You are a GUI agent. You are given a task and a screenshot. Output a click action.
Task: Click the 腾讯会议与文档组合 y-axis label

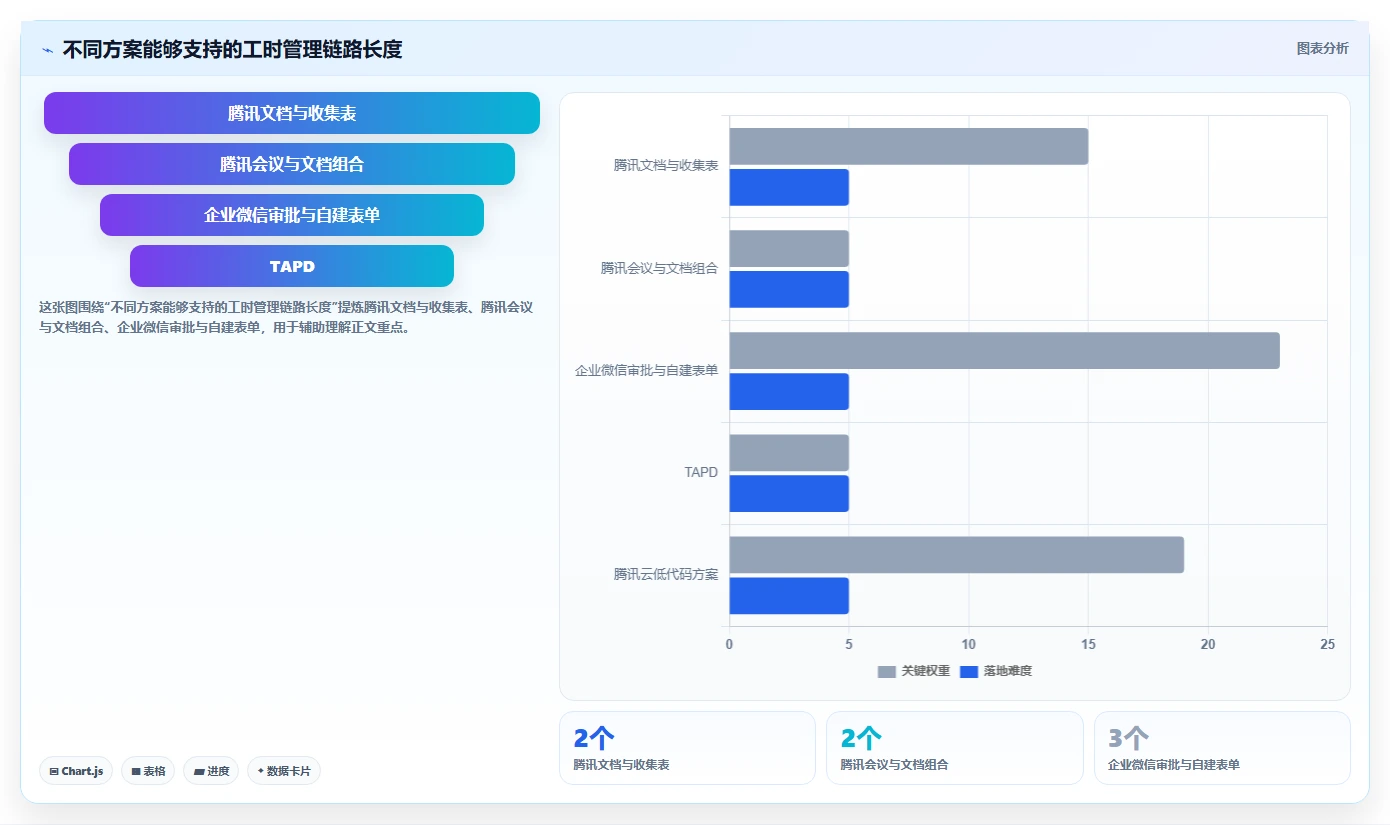659,268
